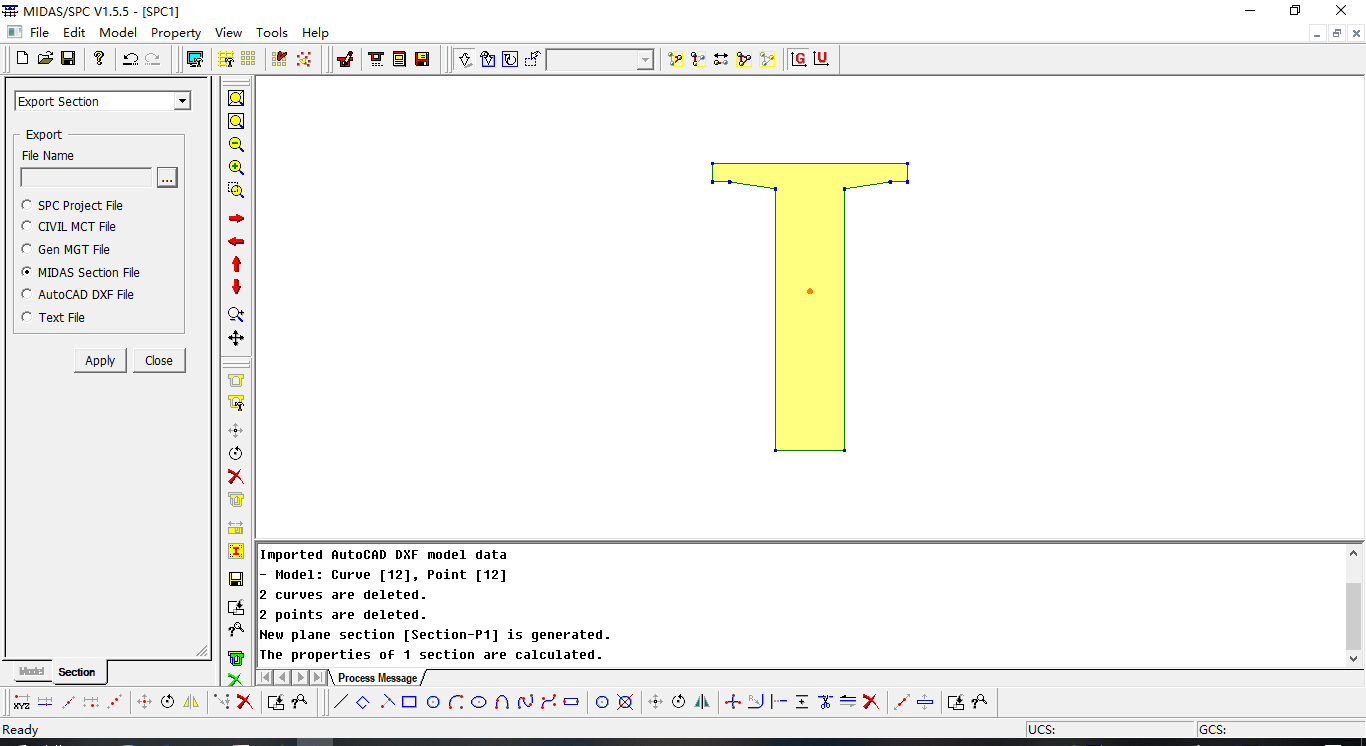This screenshot has height=746, width=1366.
Task: Click the Apply button
Action: coord(100,361)
